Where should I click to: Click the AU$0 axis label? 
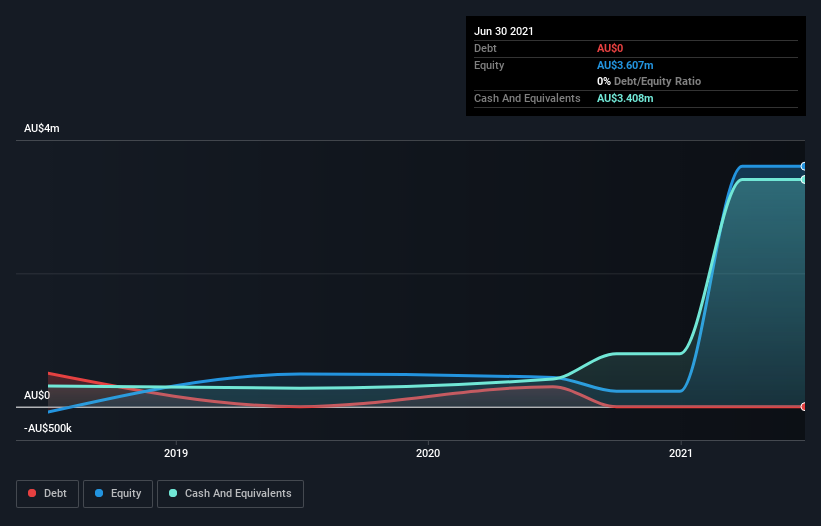(37, 395)
